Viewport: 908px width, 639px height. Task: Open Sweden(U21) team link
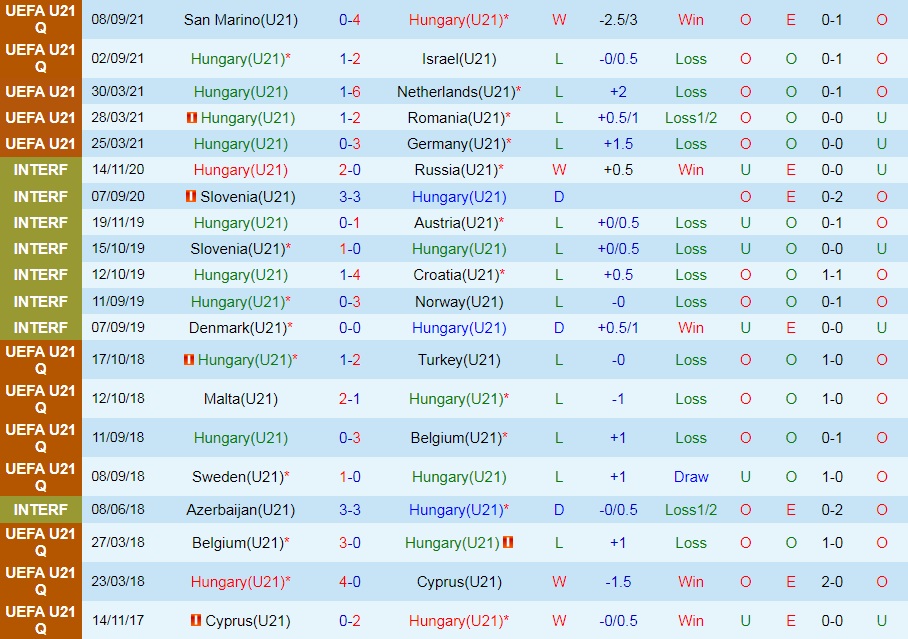pyautogui.click(x=238, y=477)
